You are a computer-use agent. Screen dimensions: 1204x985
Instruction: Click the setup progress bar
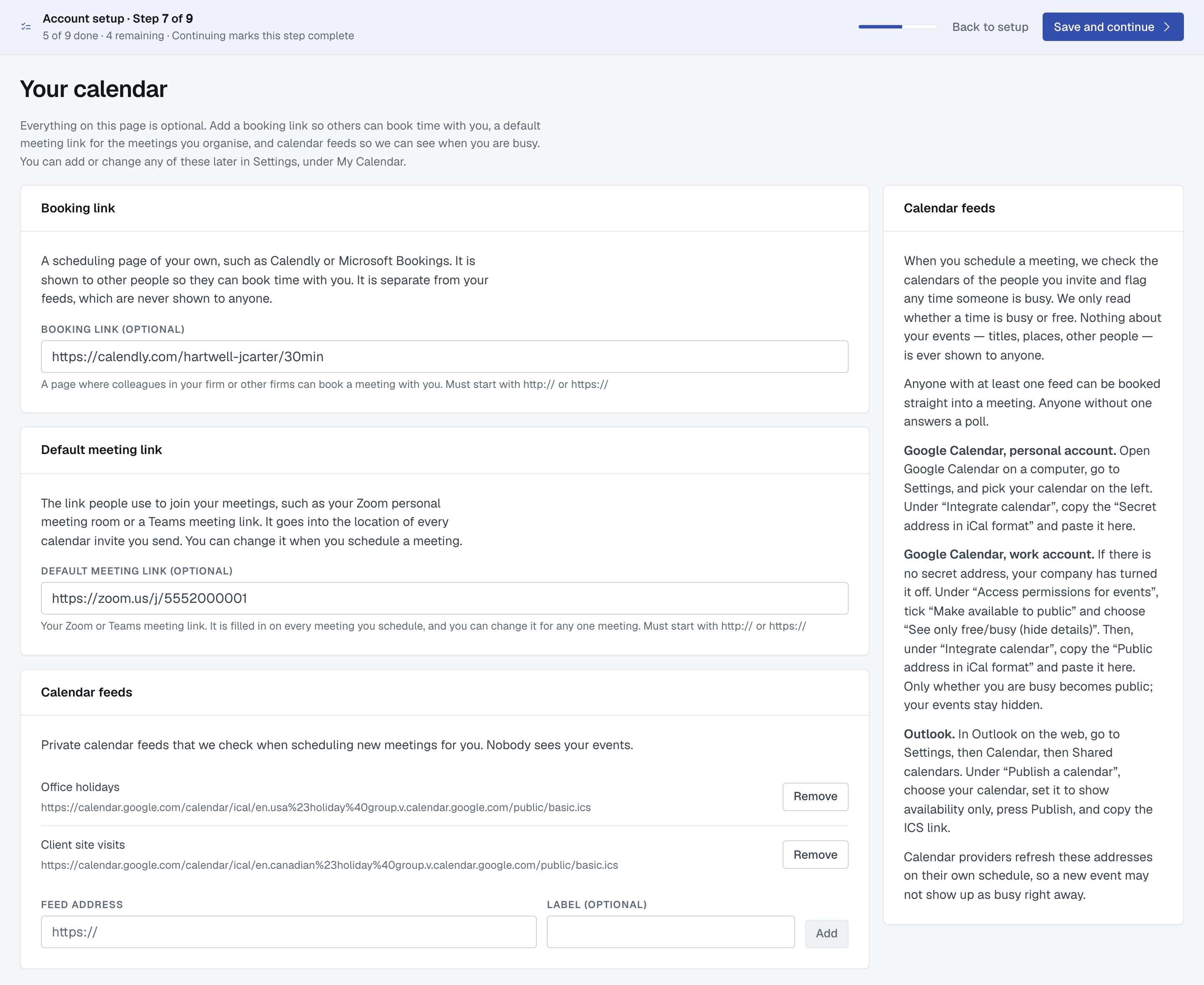[x=897, y=27]
